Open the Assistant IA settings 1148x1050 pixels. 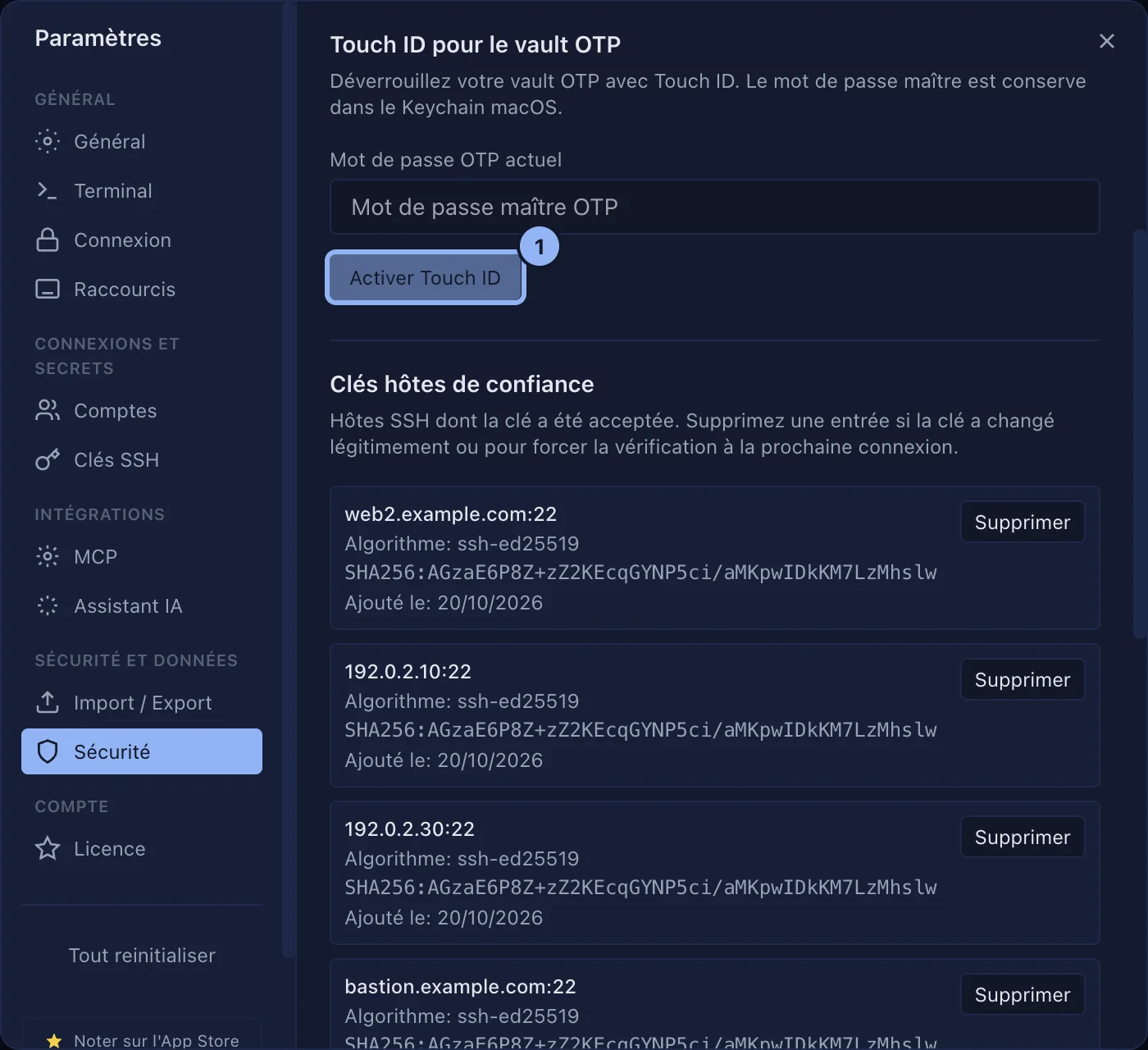(142, 605)
